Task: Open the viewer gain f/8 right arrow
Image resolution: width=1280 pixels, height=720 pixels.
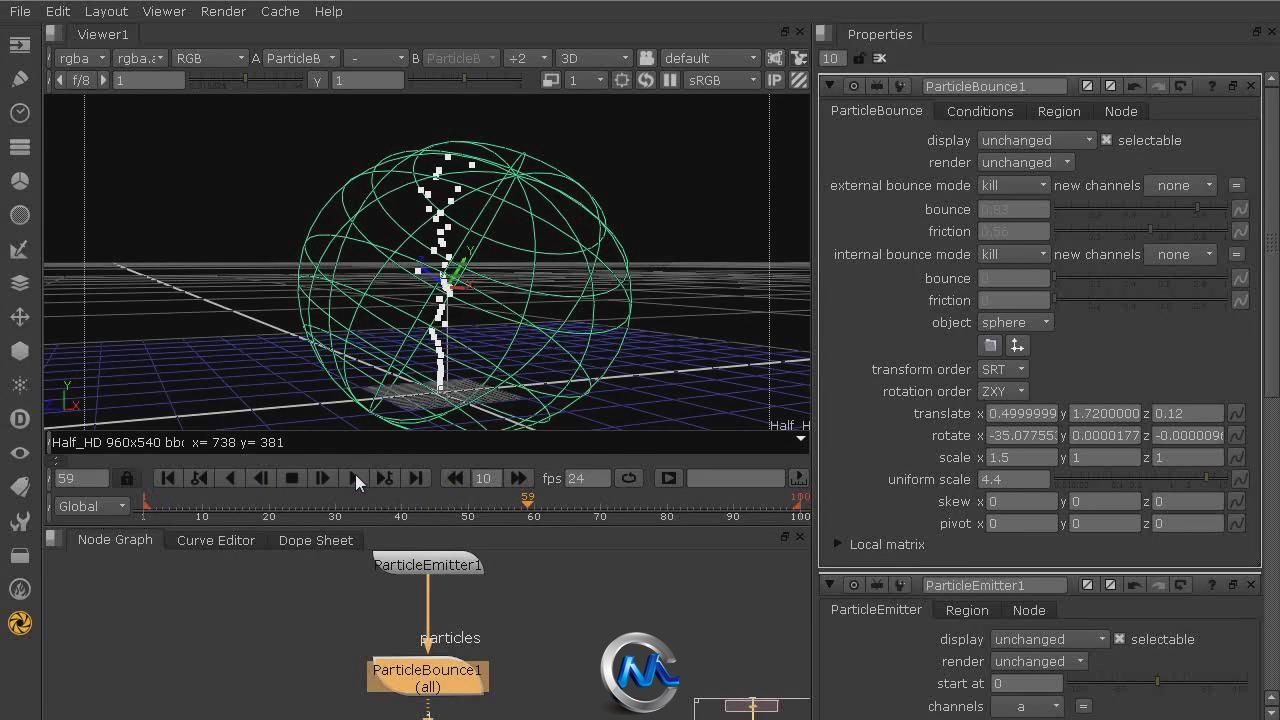Action: (x=102, y=80)
